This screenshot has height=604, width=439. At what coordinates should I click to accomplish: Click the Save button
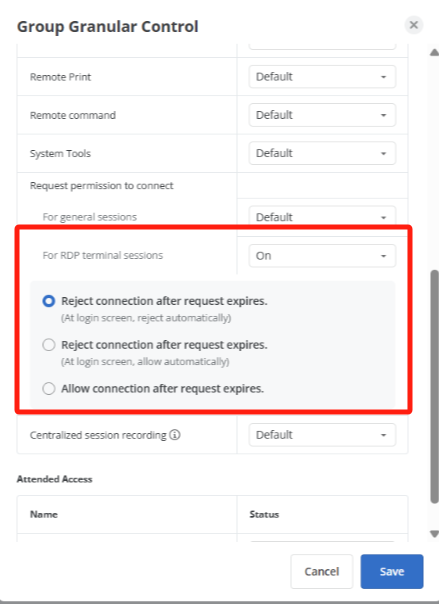392,571
